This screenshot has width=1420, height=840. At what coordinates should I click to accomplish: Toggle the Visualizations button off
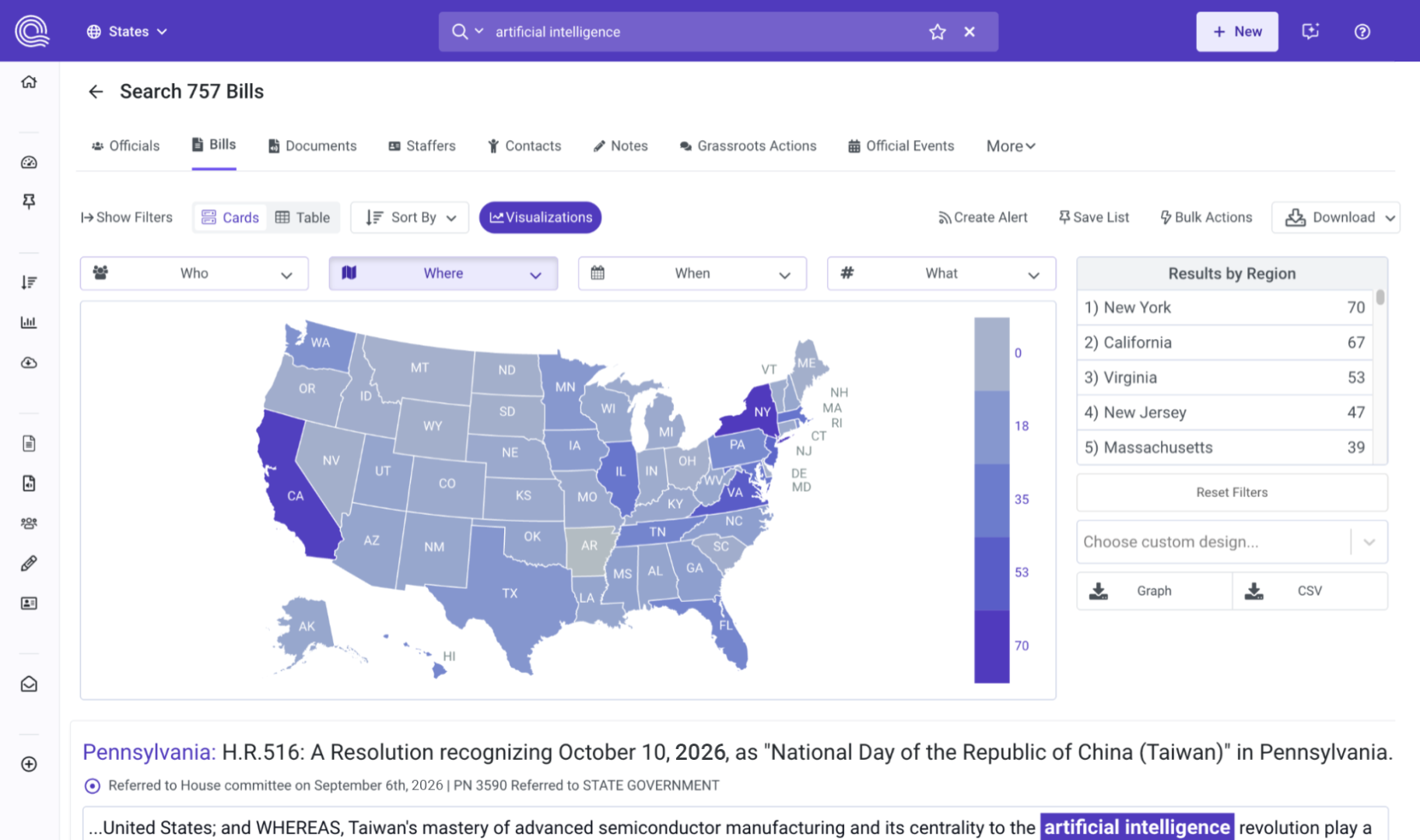(541, 218)
